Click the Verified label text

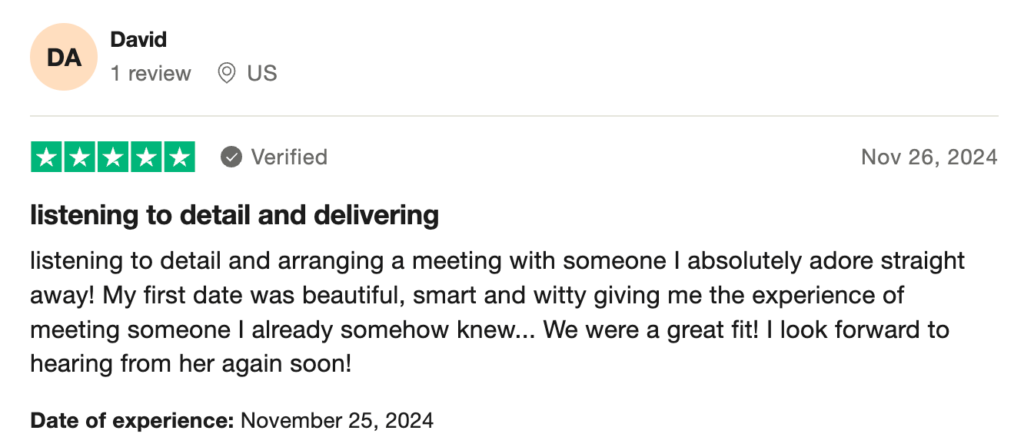click(289, 157)
